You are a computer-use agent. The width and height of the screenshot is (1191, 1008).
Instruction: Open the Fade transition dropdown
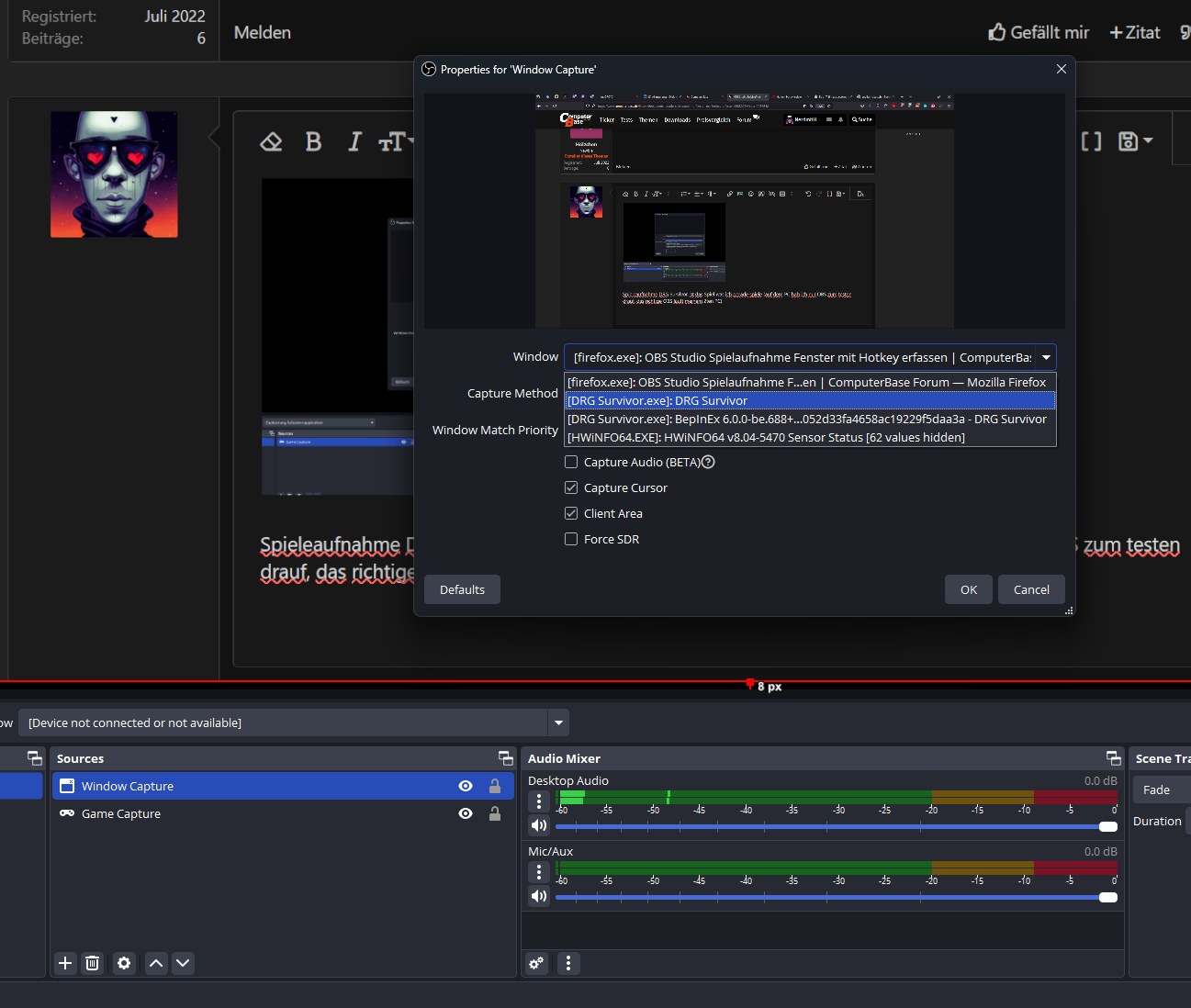coord(1162,790)
